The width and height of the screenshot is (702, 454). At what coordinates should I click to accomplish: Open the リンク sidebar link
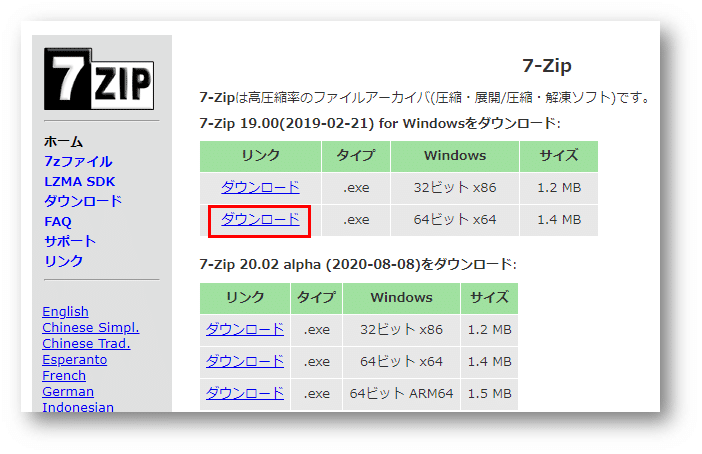click(64, 261)
